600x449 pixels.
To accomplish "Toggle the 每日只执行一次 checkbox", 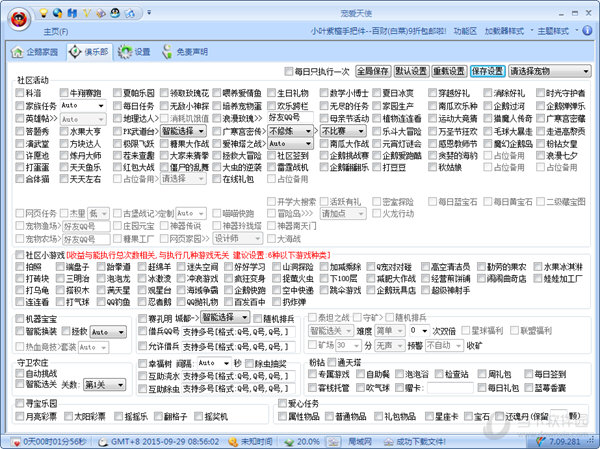I will (x=289, y=71).
